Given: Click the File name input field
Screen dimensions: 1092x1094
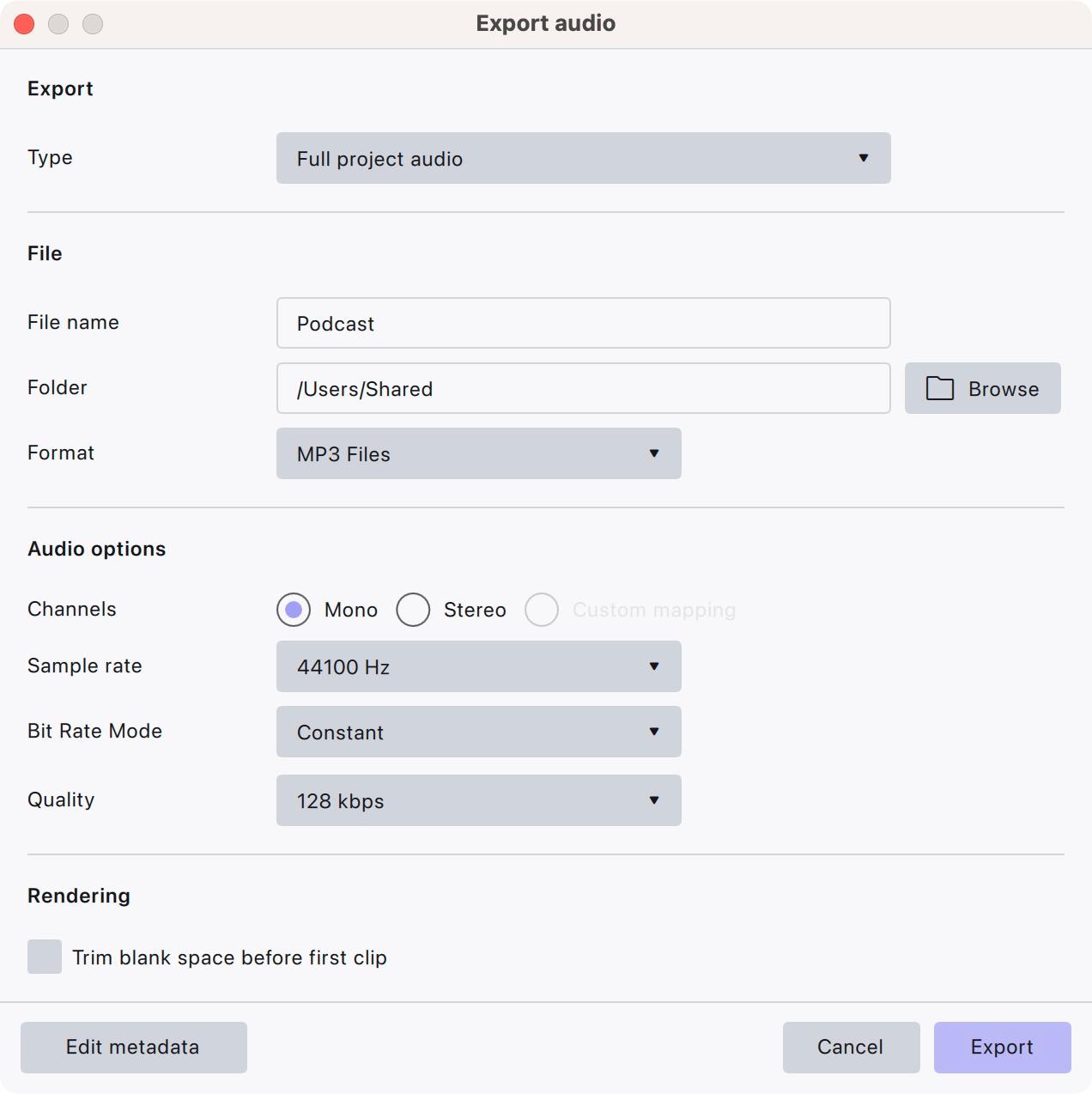Looking at the screenshot, I should tap(583, 323).
